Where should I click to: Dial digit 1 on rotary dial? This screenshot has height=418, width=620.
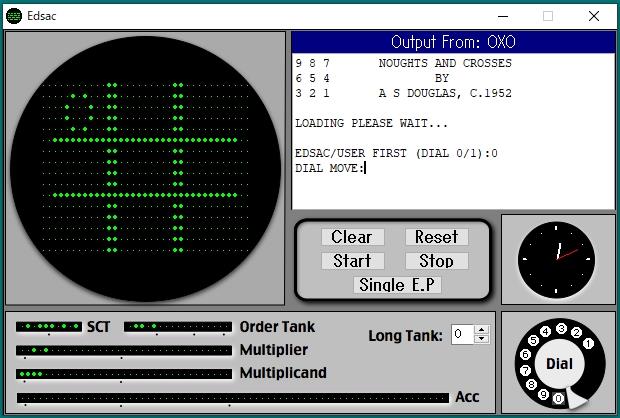[588, 343]
